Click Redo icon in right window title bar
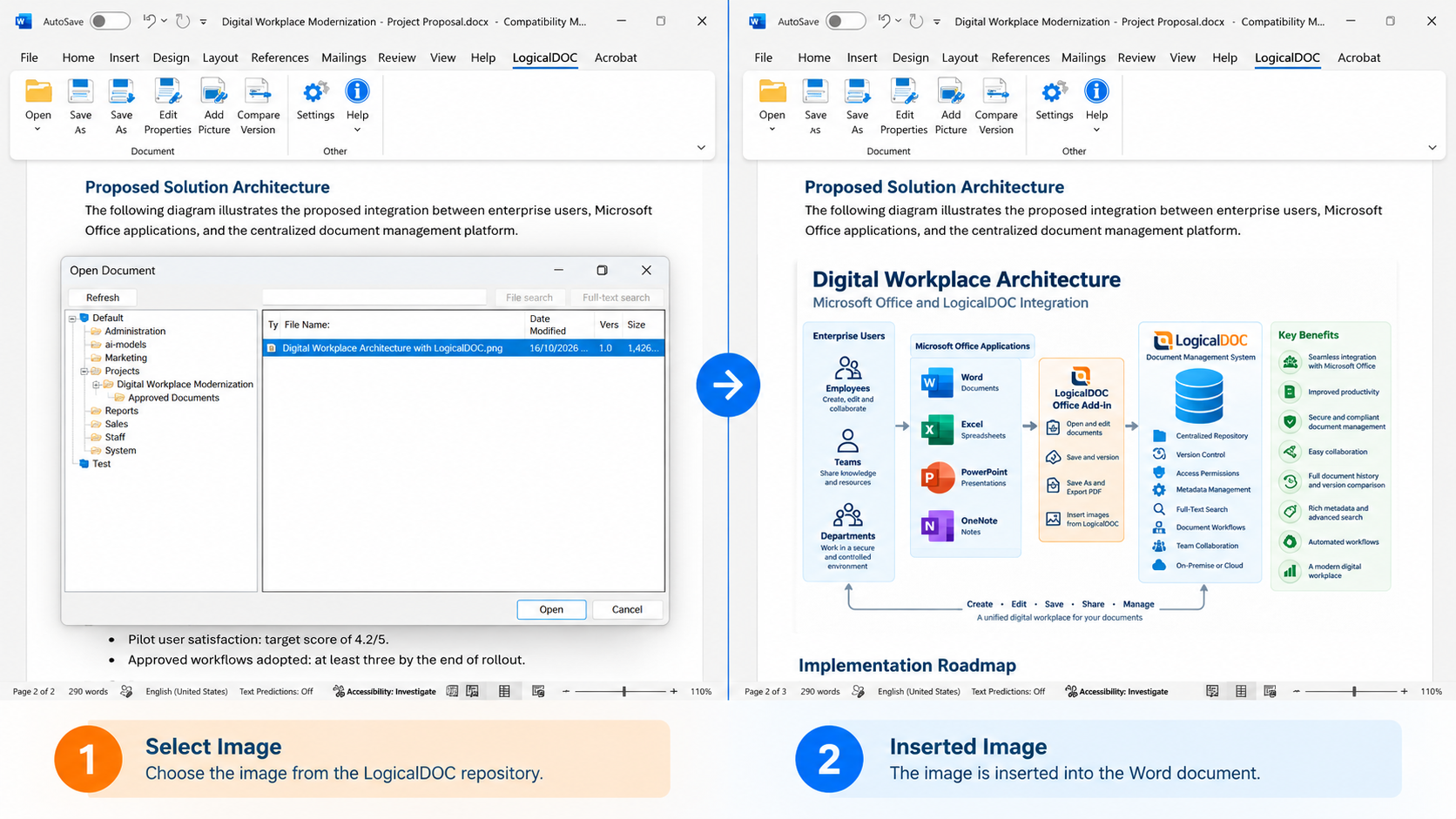 [916, 21]
